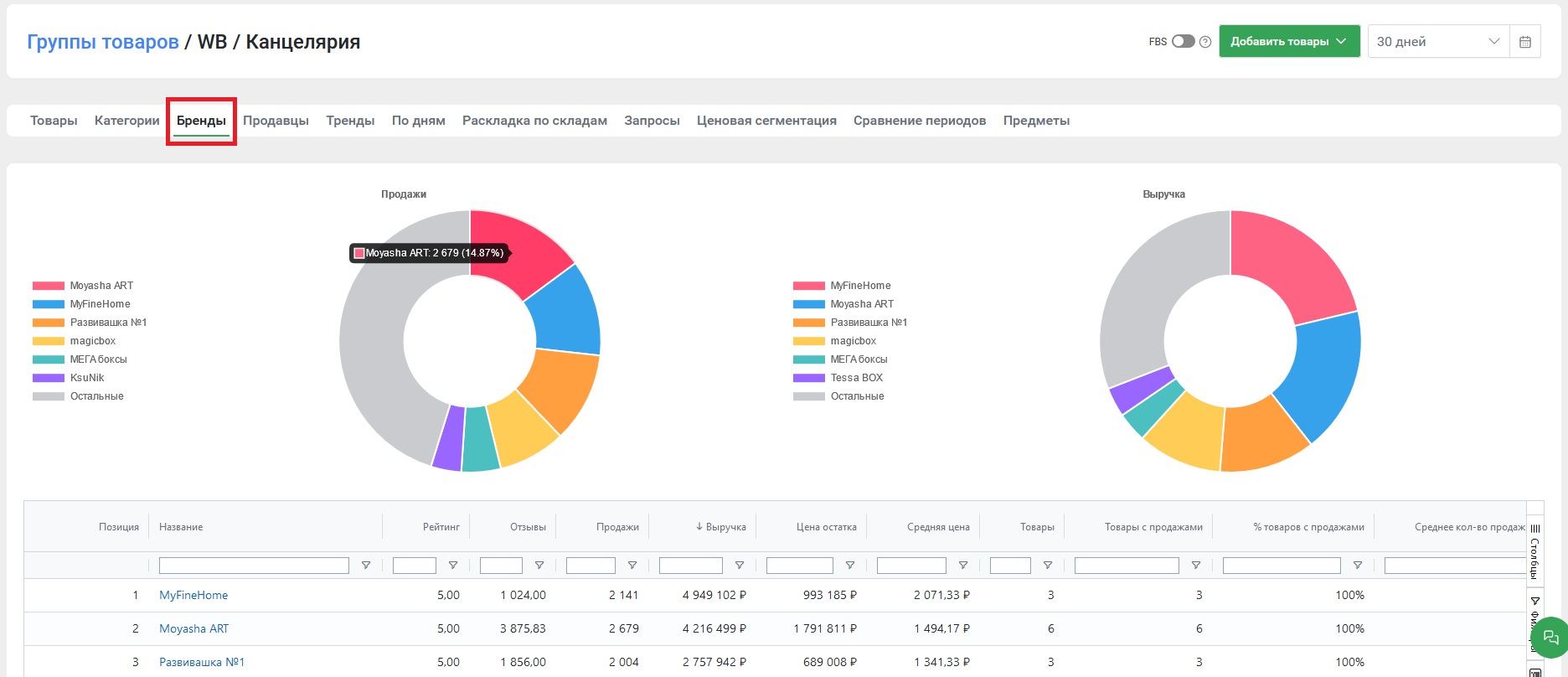Focus the Выручка column filter input
The width and height of the screenshot is (1568, 677).
coord(691,566)
